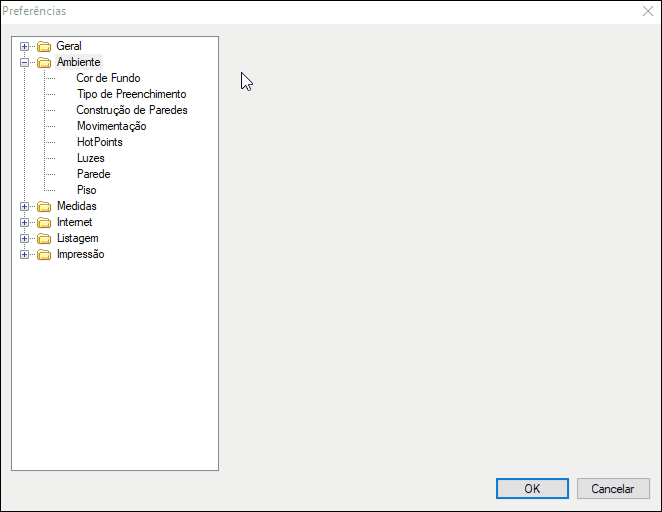Expand the Medidas tree node
This screenshot has width=662, height=512.
pos(24,206)
